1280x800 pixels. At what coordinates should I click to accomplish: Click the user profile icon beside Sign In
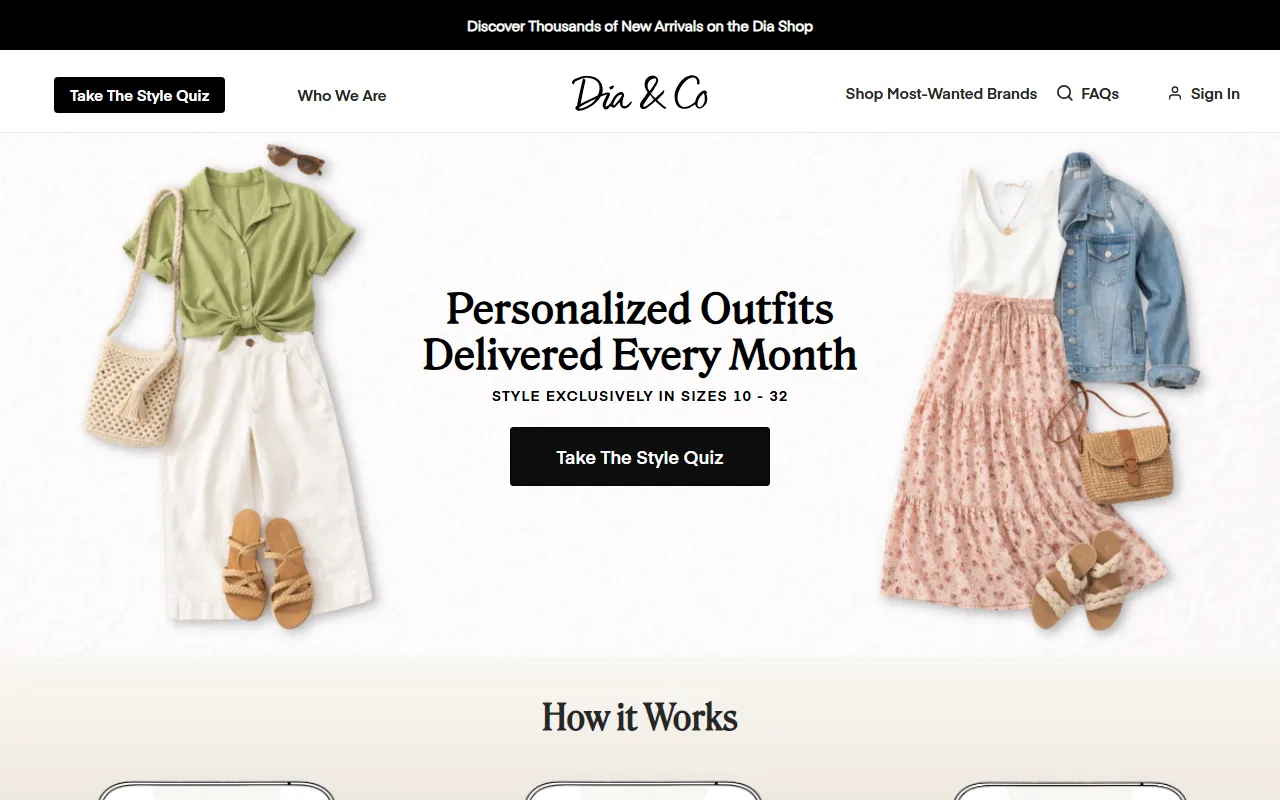pos(1175,93)
